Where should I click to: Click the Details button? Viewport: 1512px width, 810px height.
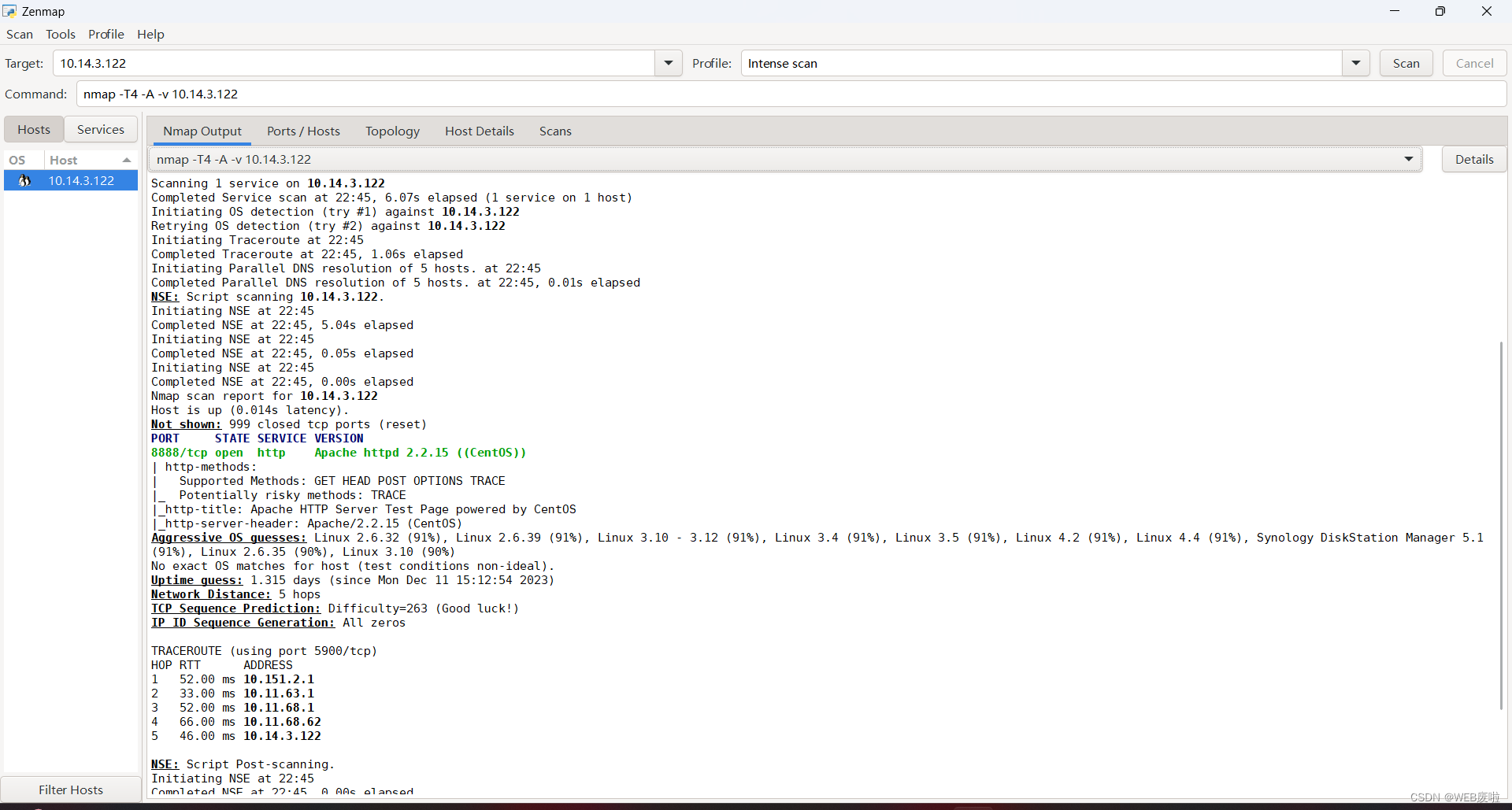pyautogui.click(x=1474, y=159)
